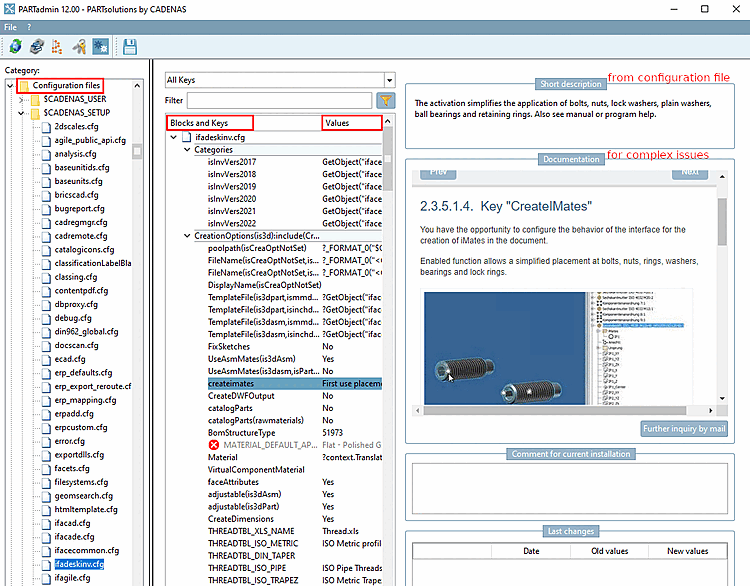Open the All Keys dropdown
This screenshot has height=586, width=750.
[x=280, y=80]
